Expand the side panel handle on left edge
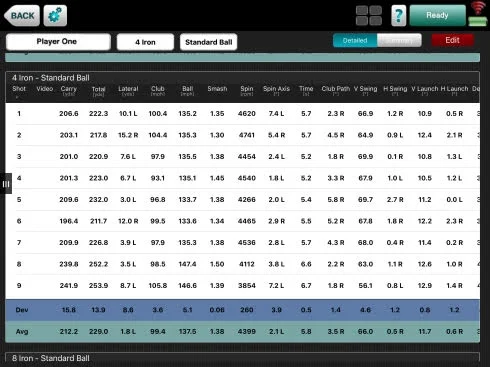 pos(6,183)
